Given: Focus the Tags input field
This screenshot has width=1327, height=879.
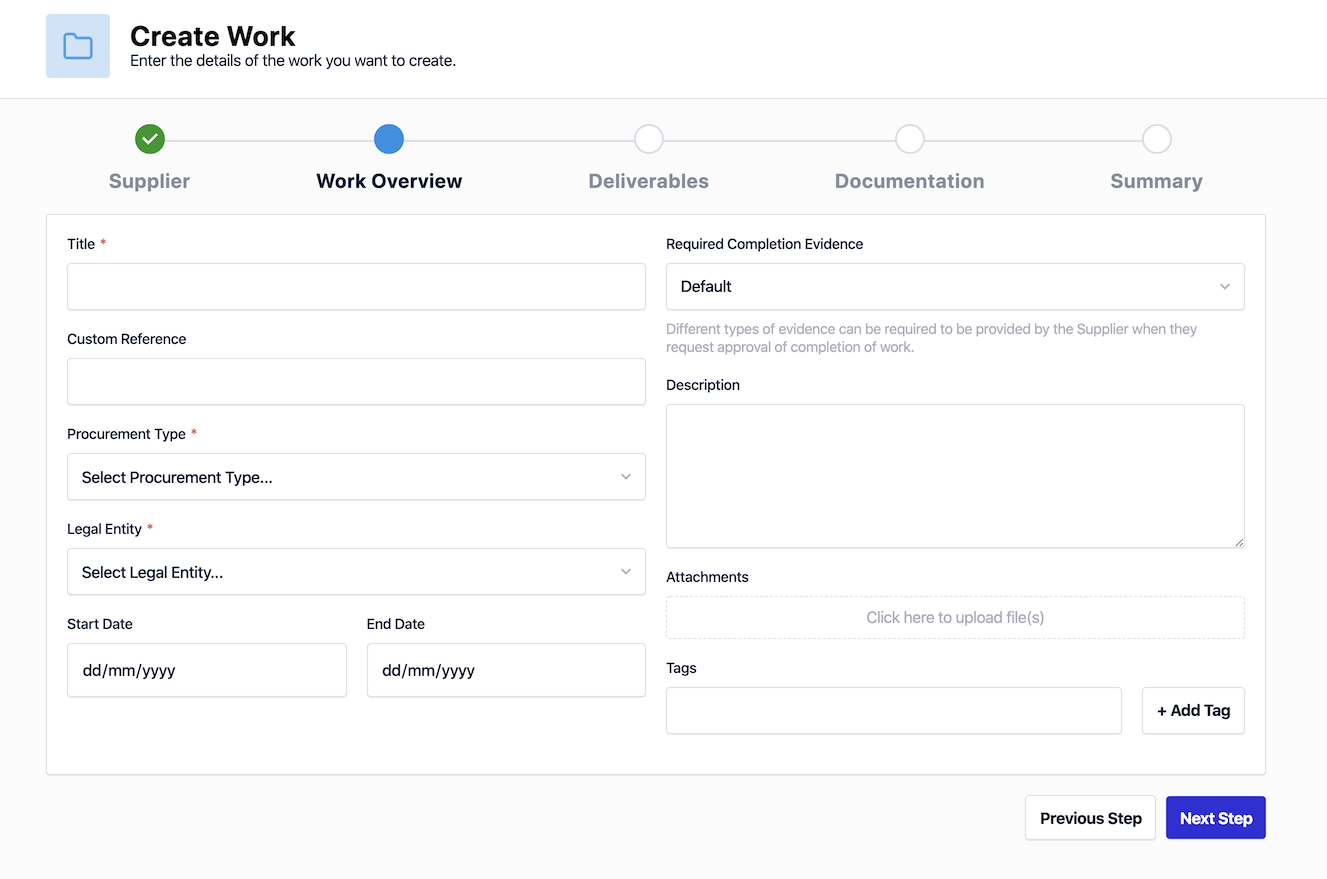Looking at the screenshot, I should 894,710.
